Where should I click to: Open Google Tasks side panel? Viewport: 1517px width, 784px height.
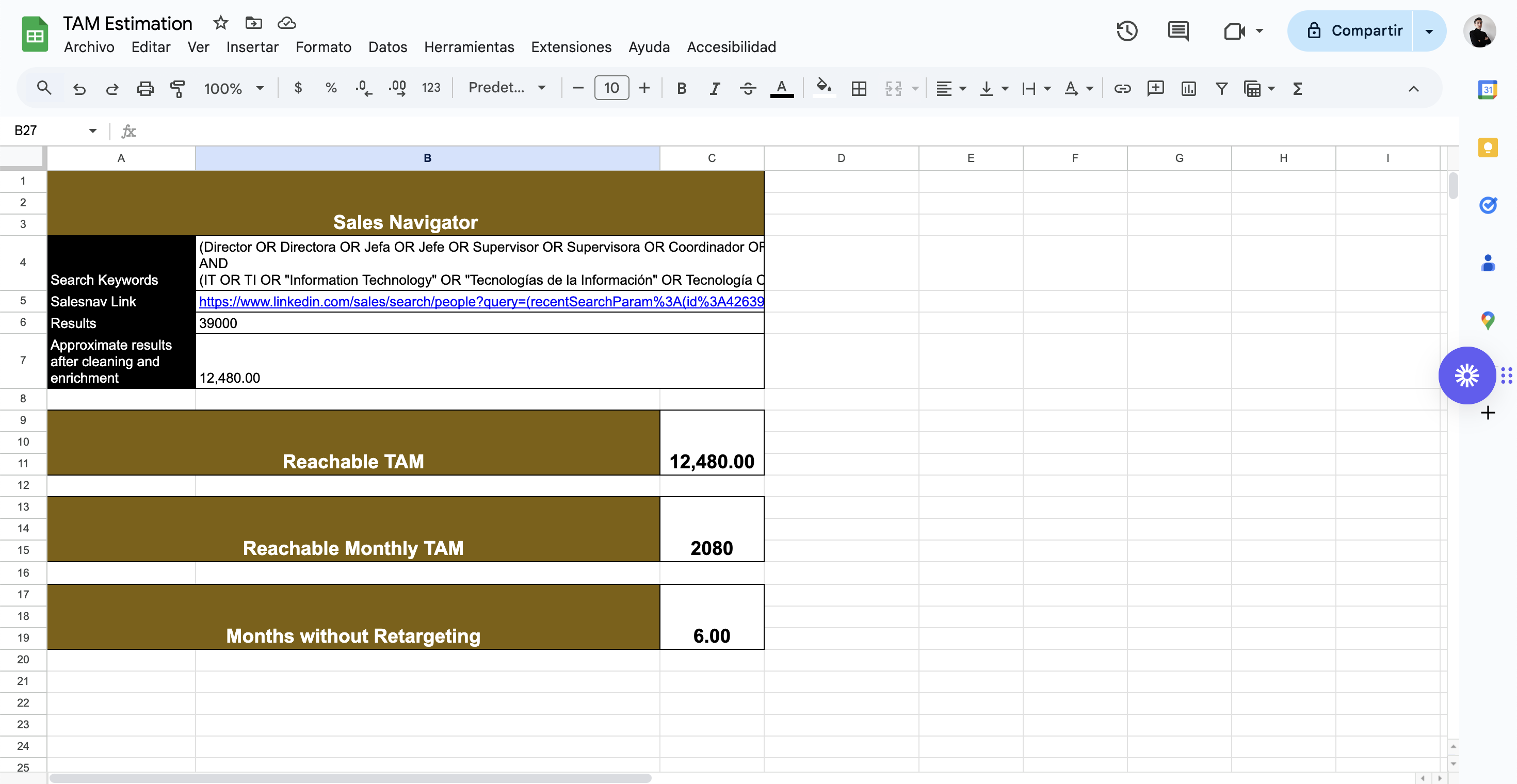coord(1488,204)
